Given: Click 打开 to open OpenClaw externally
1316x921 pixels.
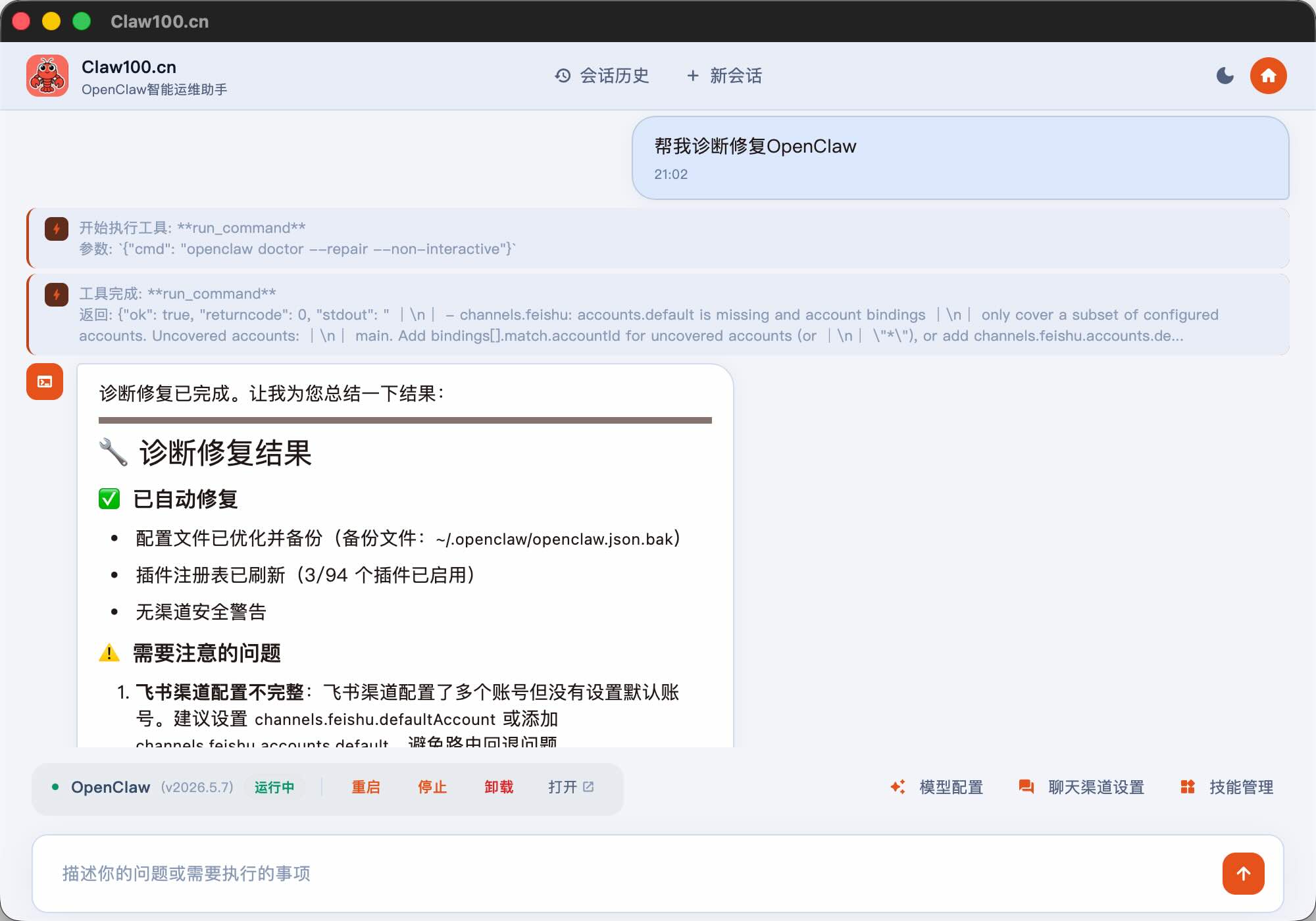Looking at the screenshot, I should point(571,787).
